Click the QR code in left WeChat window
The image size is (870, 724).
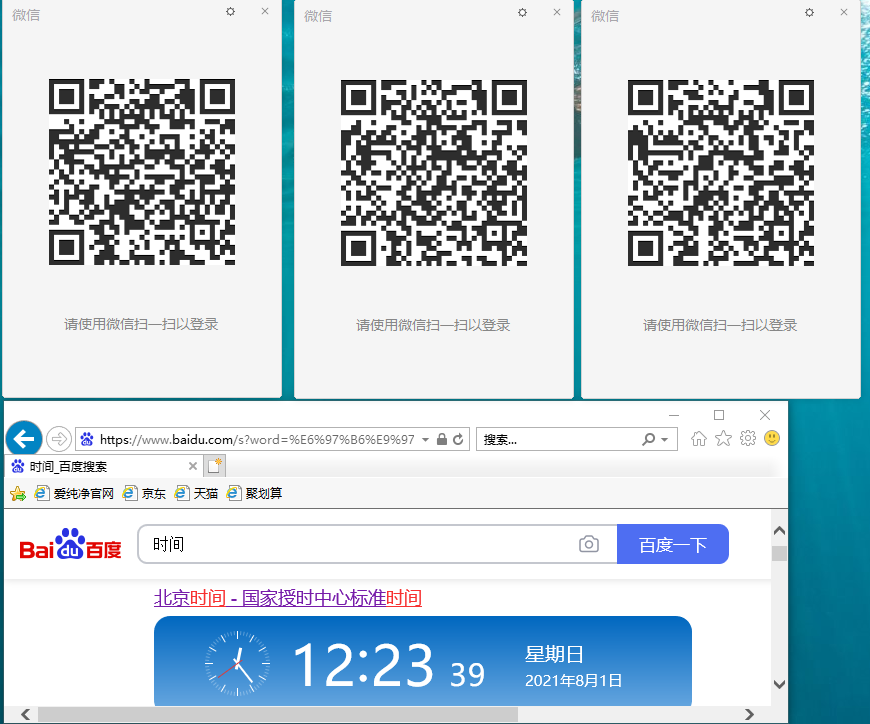pyautogui.click(x=142, y=172)
